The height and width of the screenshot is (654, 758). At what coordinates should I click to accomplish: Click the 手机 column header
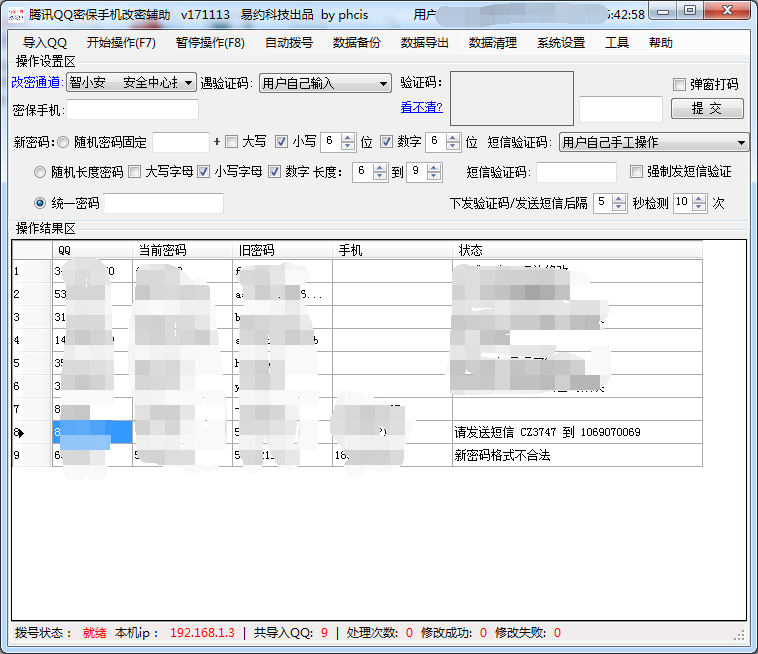pyautogui.click(x=393, y=250)
